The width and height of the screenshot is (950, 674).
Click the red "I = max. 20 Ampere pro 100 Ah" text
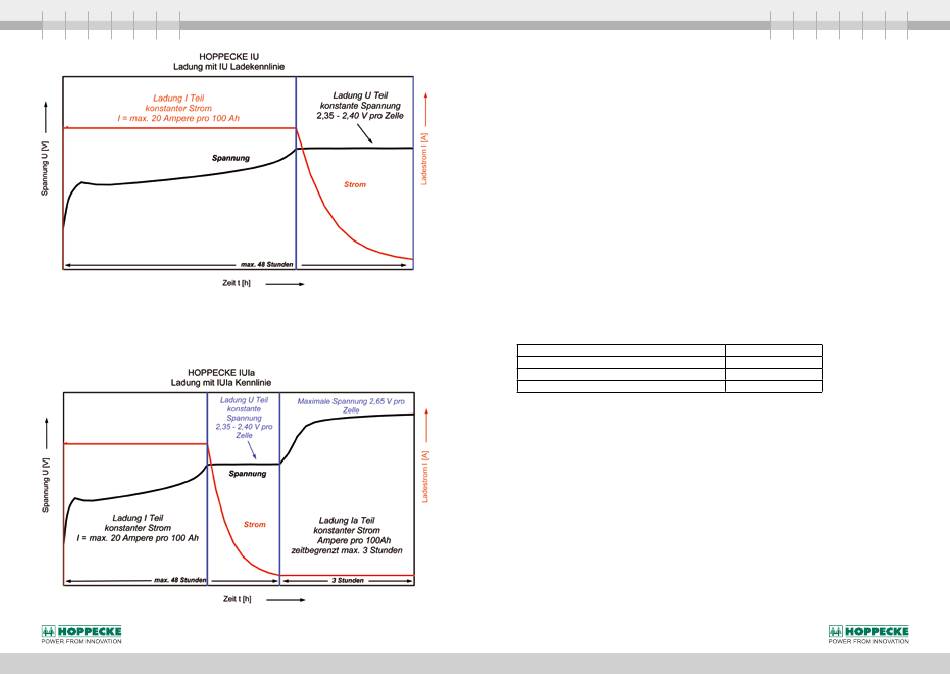pos(179,118)
